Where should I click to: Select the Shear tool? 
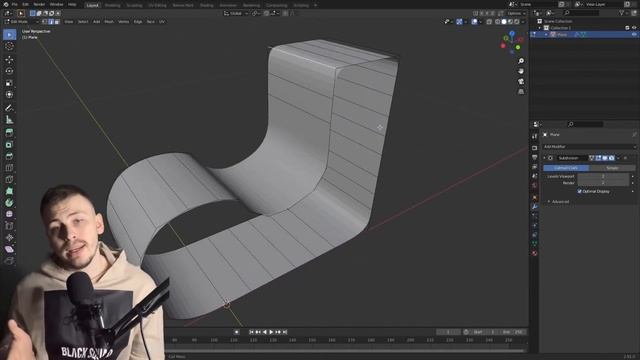coord(9,249)
